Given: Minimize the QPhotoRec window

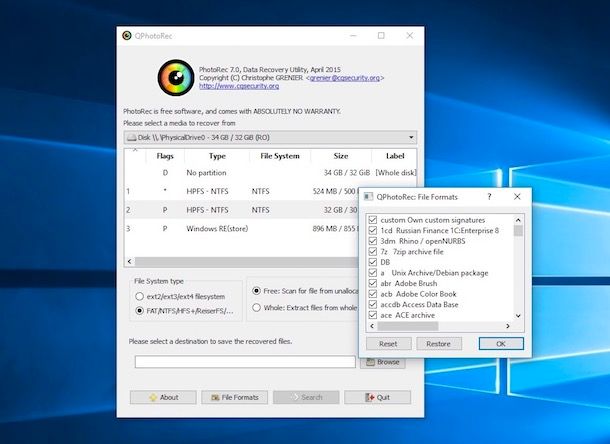Looking at the screenshot, I should click(x=353, y=35).
